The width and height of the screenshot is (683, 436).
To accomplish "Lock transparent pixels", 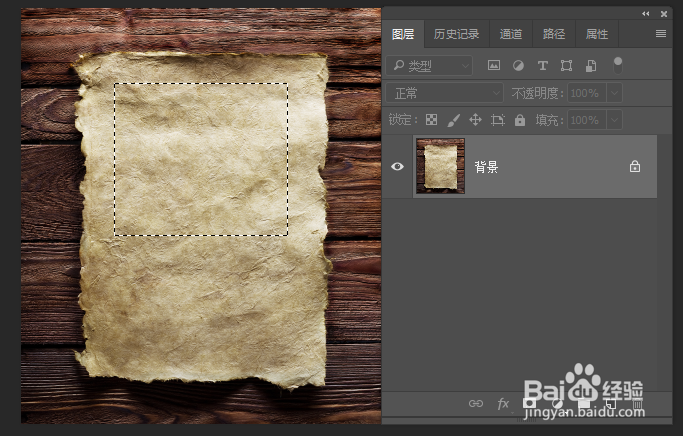I will coord(431,120).
